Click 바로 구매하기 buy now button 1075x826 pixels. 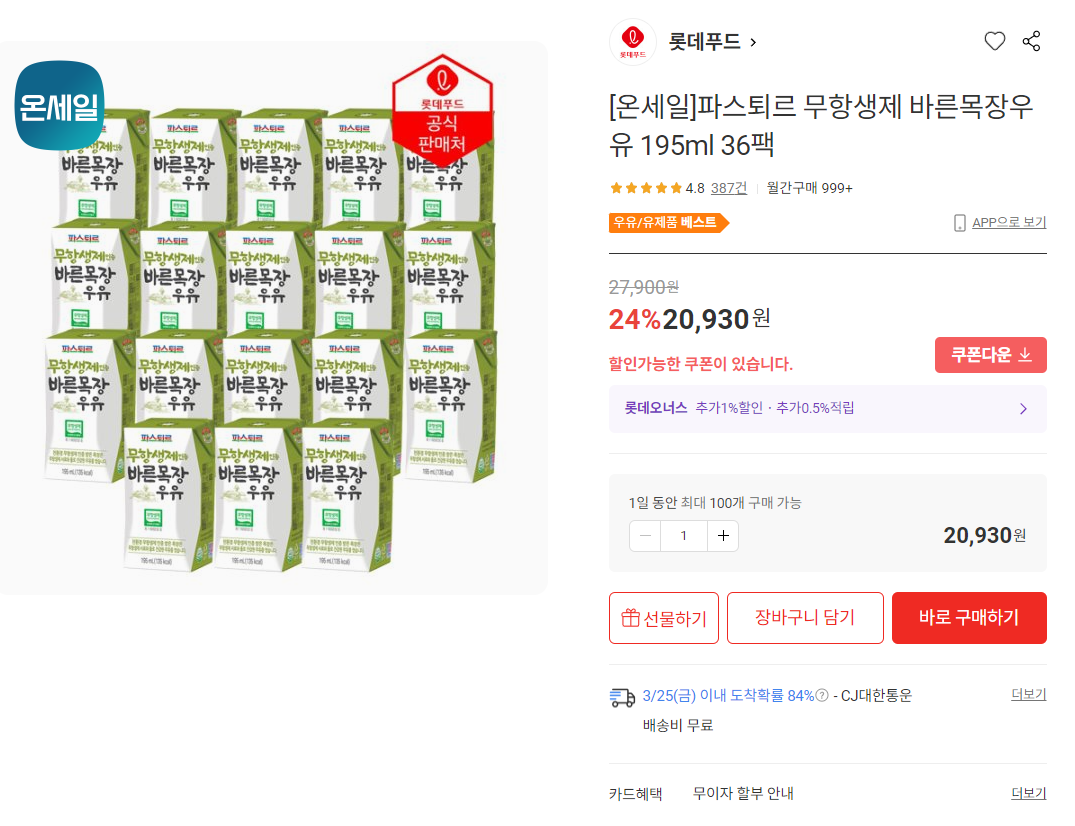click(969, 618)
